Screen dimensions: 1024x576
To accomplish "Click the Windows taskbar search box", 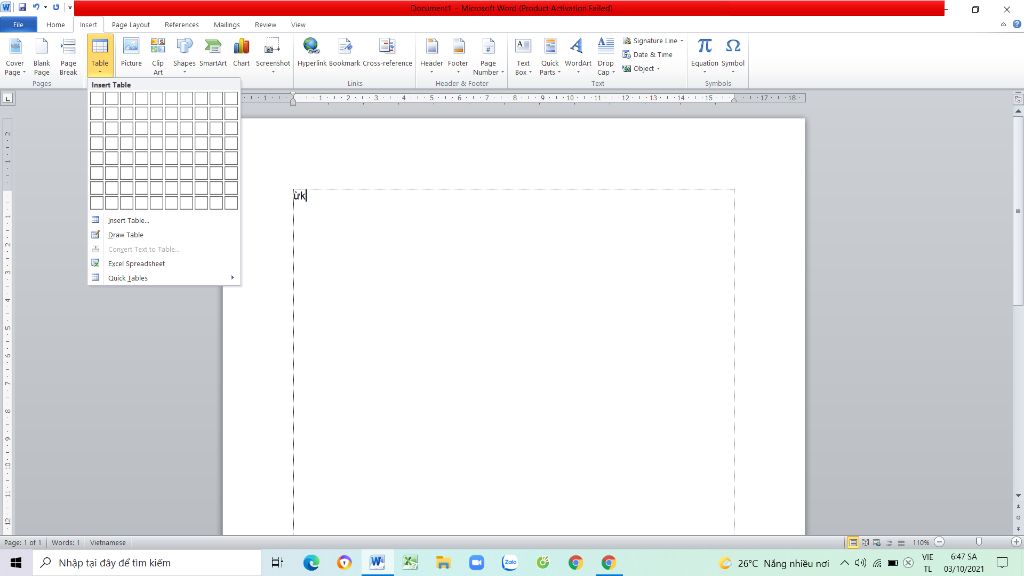I will tap(147, 562).
